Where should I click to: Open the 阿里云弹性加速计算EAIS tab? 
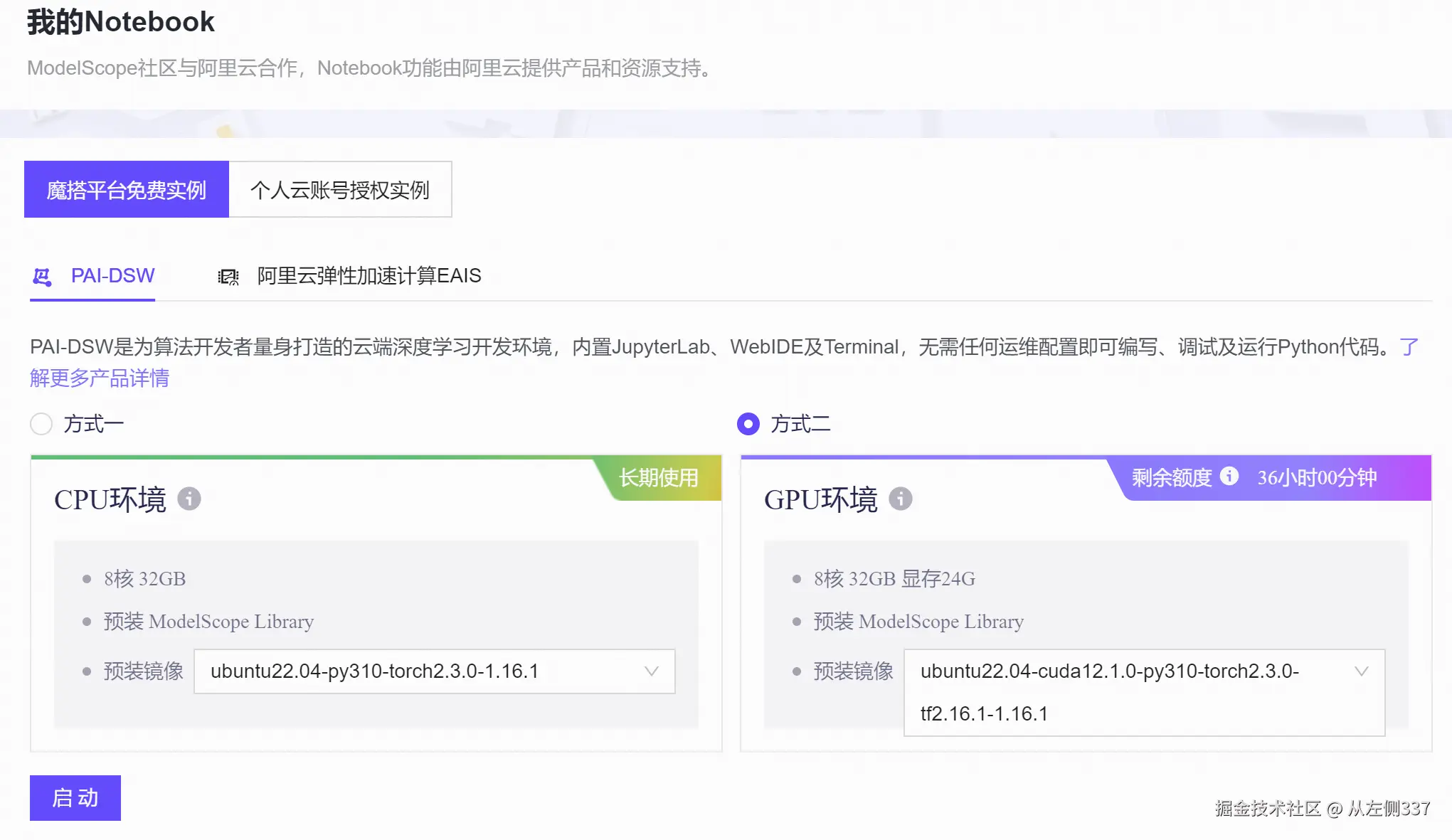pos(369,276)
